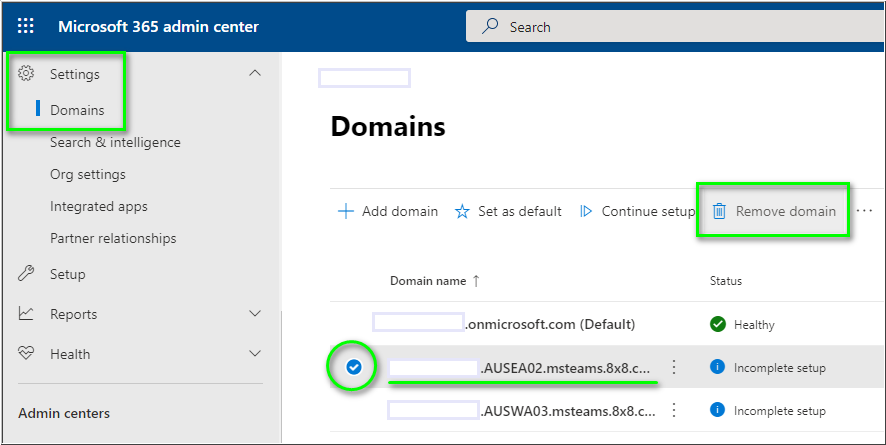The height and width of the screenshot is (445, 886).
Task: Expand the Reports section chevron
Action: tap(255, 313)
